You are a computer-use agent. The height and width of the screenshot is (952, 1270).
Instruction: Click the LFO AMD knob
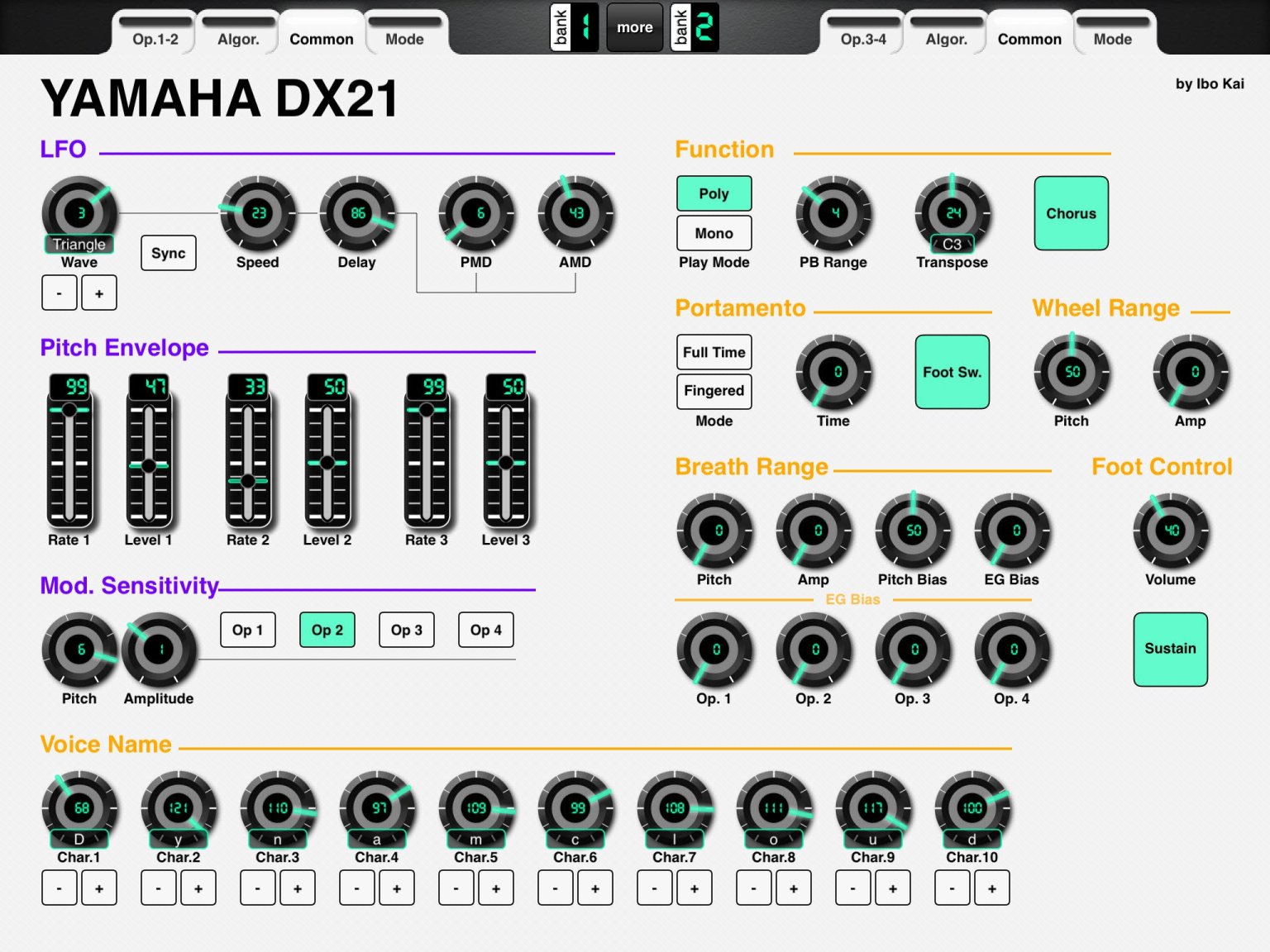coord(575,213)
